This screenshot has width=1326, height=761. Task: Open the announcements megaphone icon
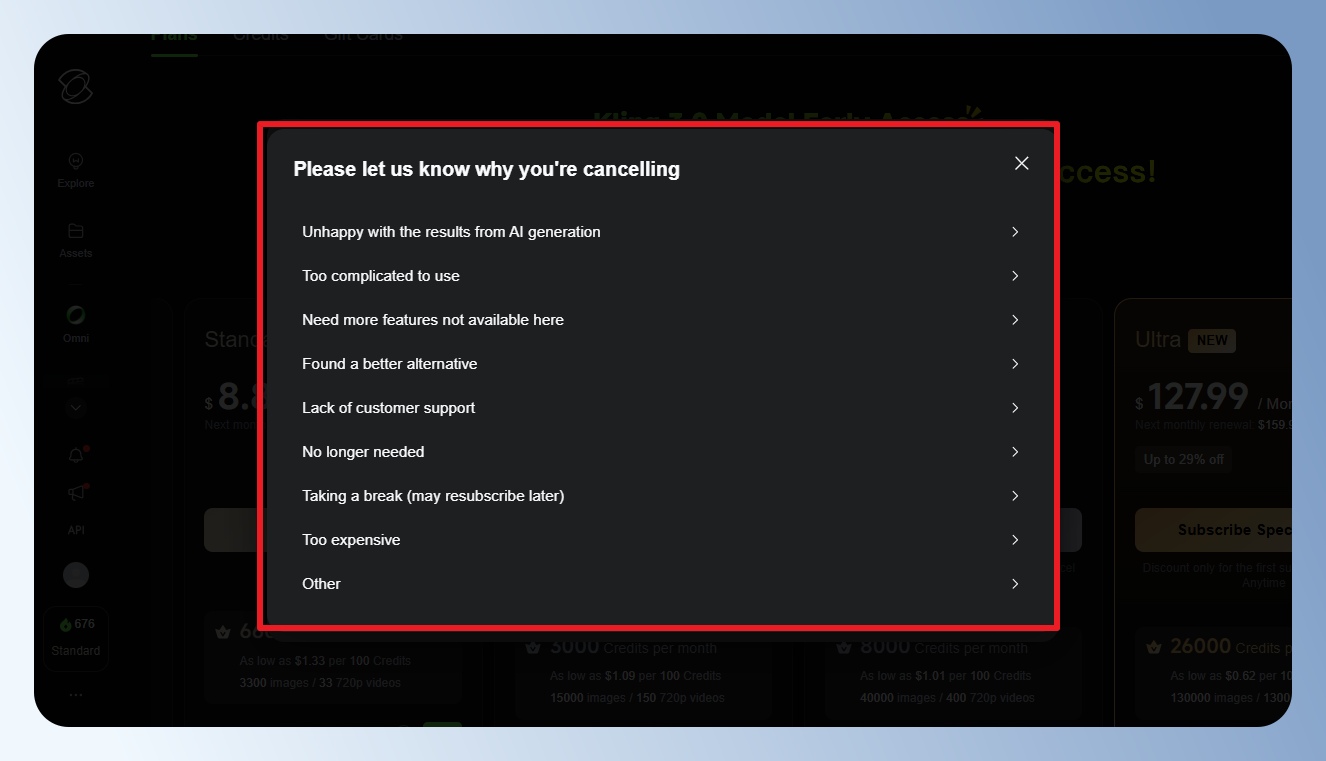coord(76,493)
